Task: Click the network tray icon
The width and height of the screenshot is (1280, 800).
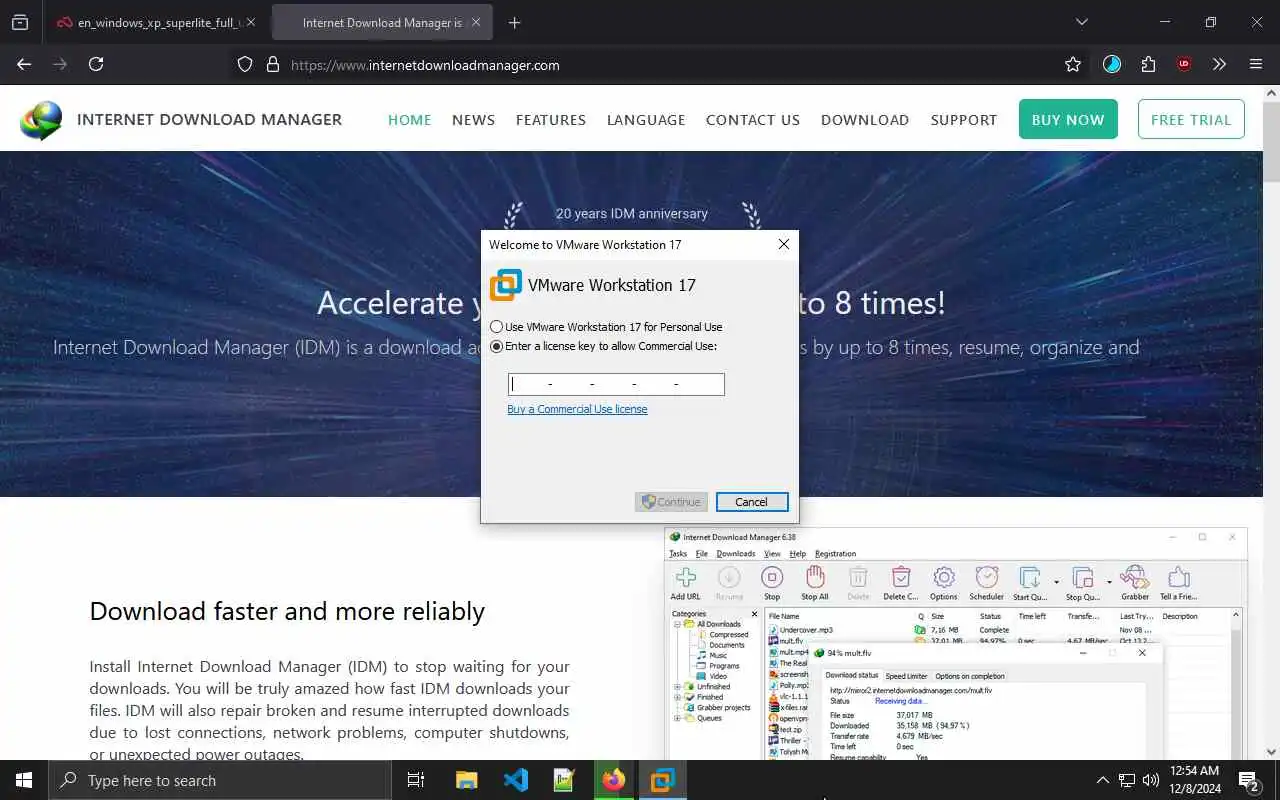Action: tap(1127, 780)
